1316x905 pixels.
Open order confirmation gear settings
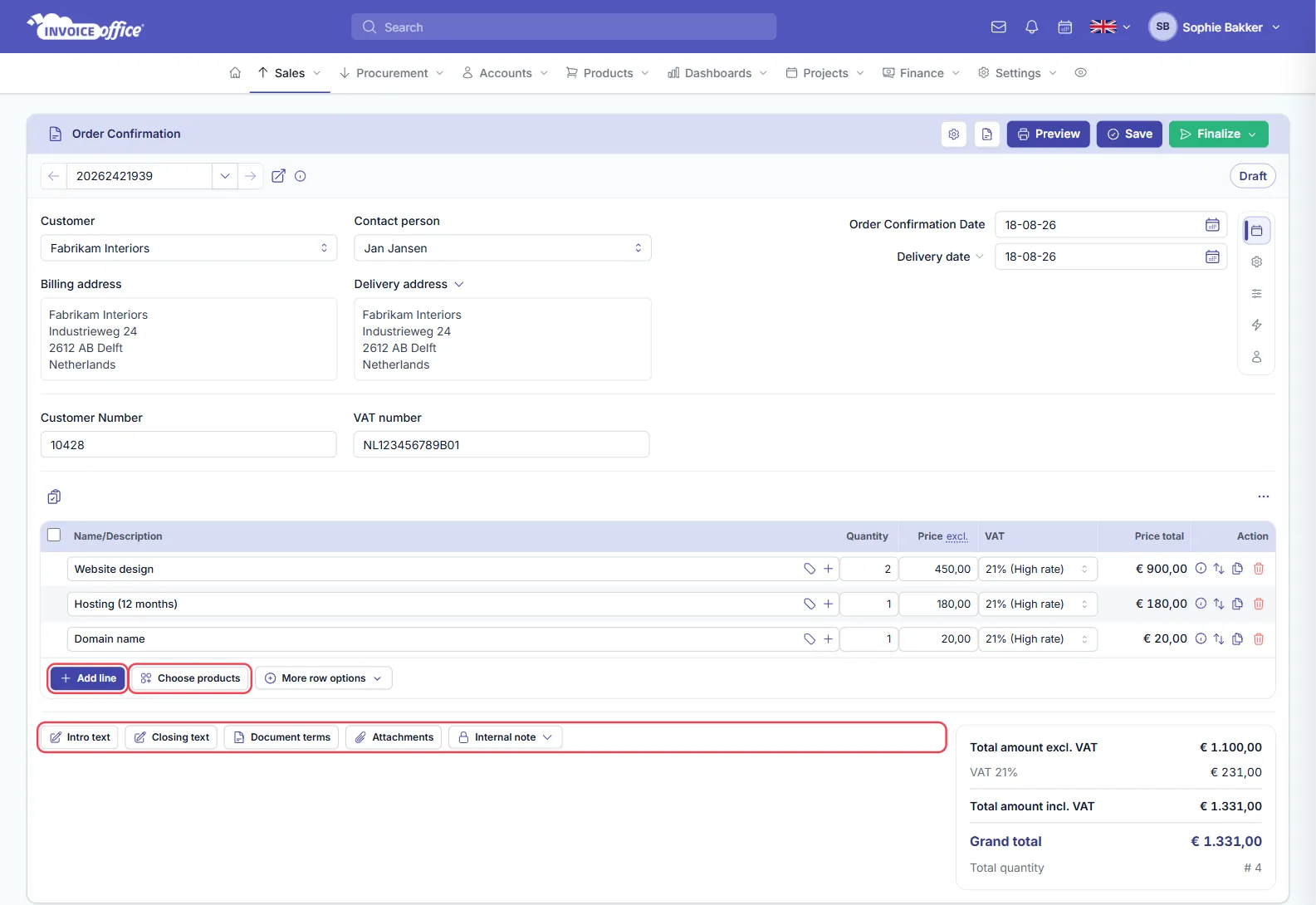954,134
